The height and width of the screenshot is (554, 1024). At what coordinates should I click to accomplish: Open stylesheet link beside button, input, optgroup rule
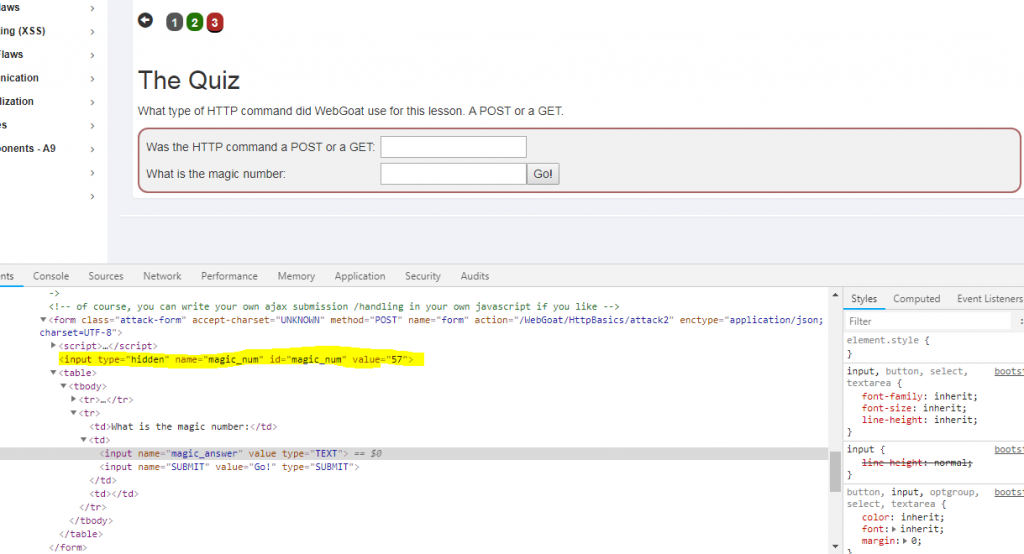[x=1009, y=492]
